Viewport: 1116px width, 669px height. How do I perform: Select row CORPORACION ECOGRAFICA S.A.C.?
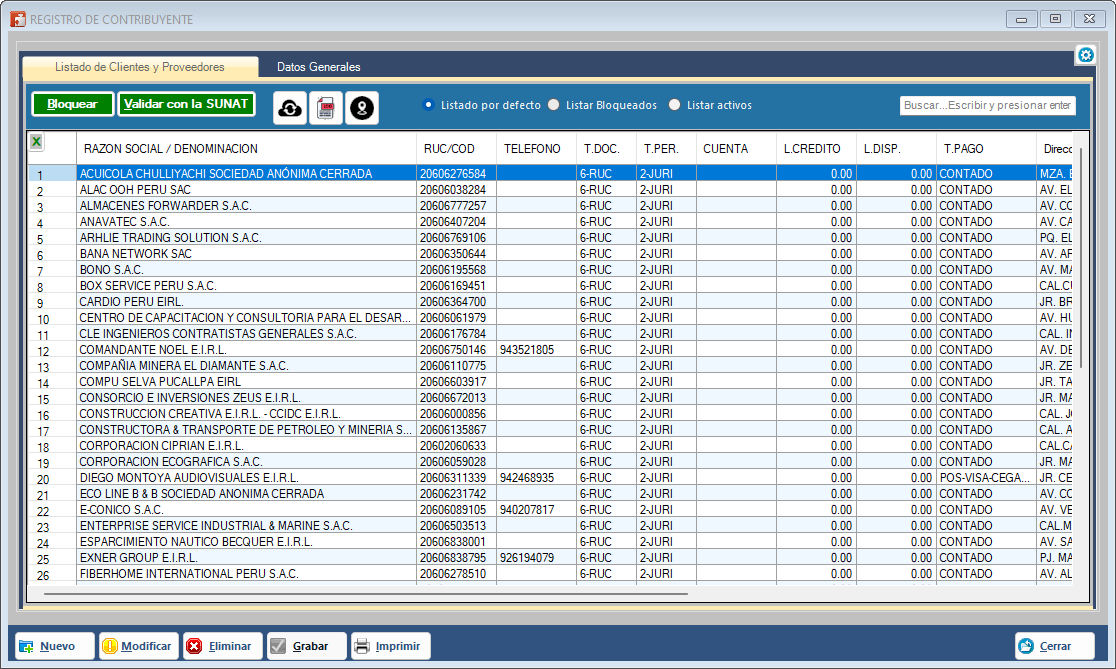pyautogui.click(x=550, y=462)
